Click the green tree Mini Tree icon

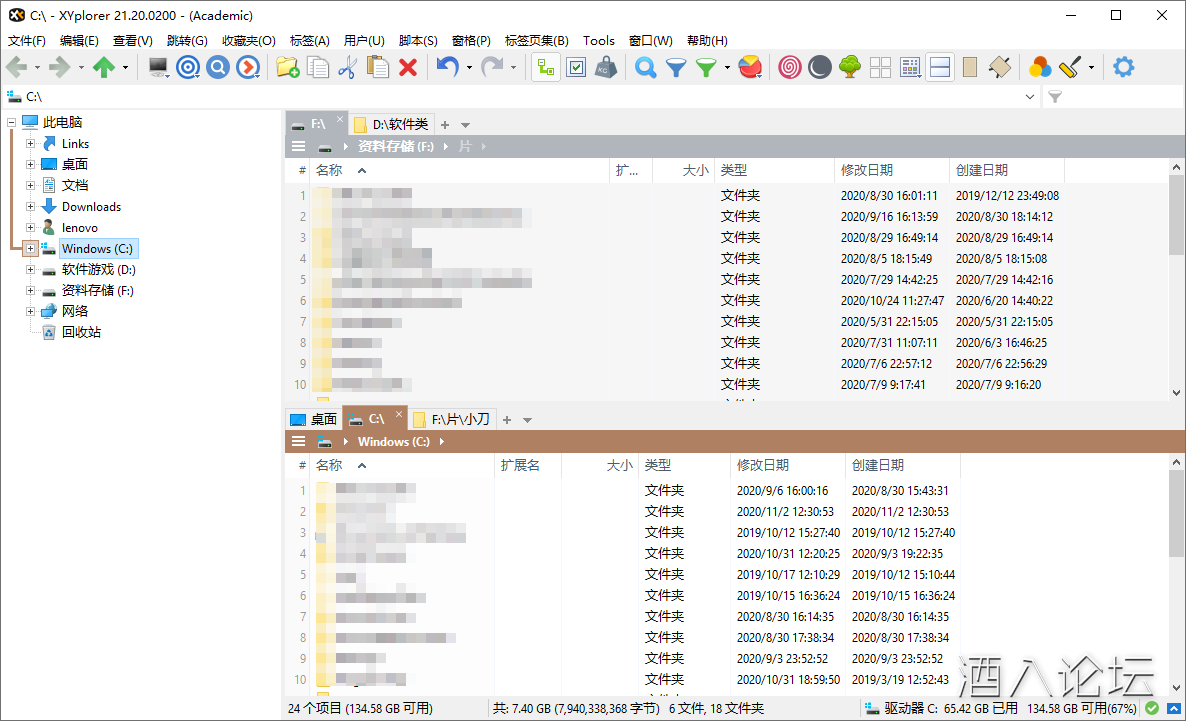[850, 67]
